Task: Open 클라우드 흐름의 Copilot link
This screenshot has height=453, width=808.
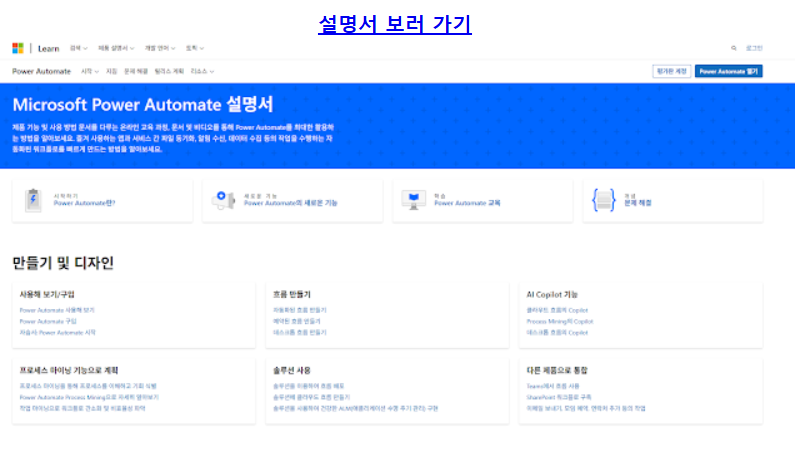Action: pos(557,310)
